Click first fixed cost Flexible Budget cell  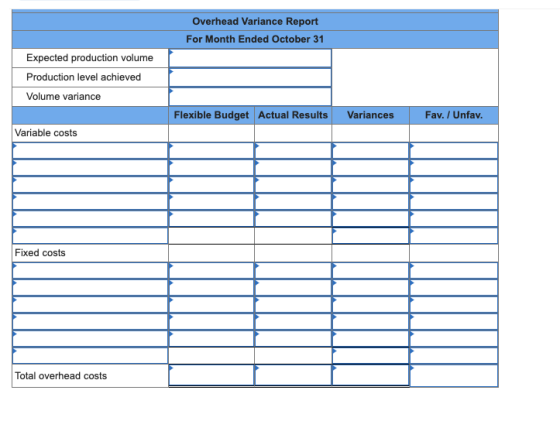point(211,270)
